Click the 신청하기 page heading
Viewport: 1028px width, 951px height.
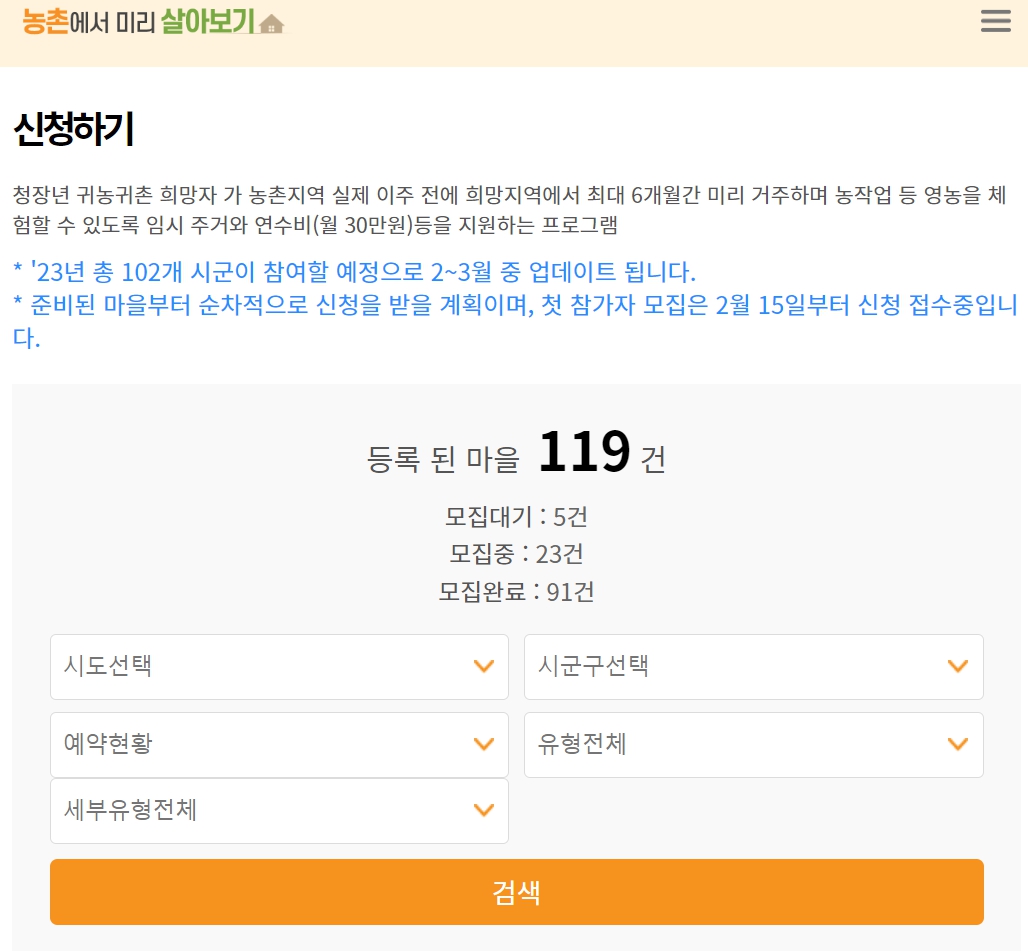pyautogui.click(x=74, y=129)
